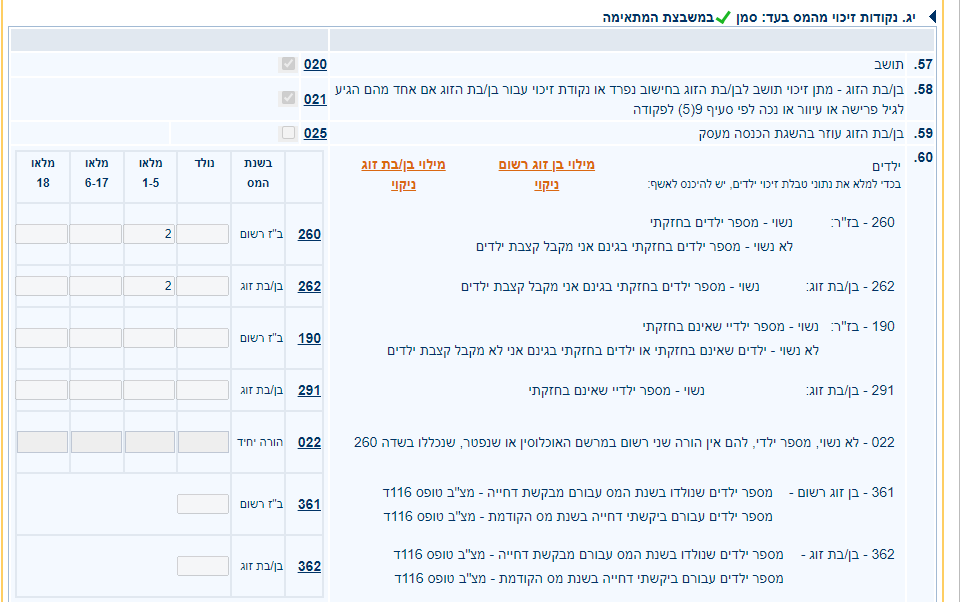The height and width of the screenshot is (602, 962).
Task: Toggle checkbox for field 020 תושב
Action: tap(288, 64)
